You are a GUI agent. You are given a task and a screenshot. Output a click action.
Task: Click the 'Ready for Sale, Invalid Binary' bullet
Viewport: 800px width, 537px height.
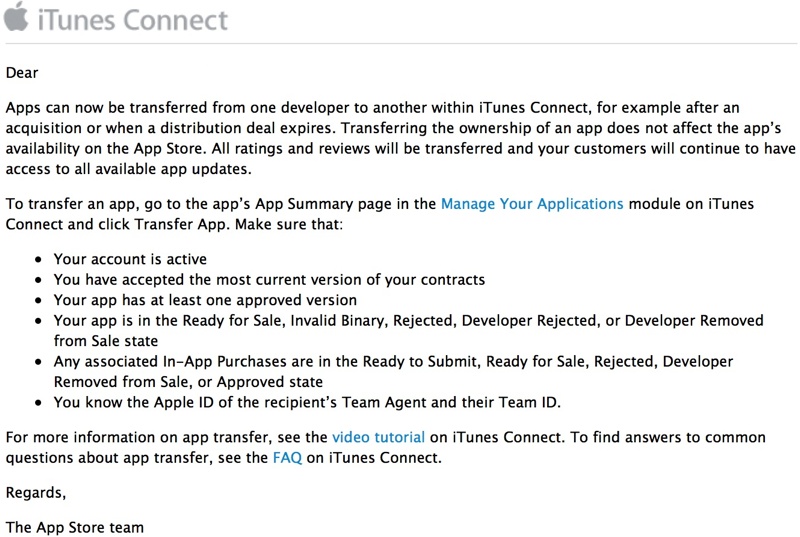pyautogui.click(x=409, y=330)
